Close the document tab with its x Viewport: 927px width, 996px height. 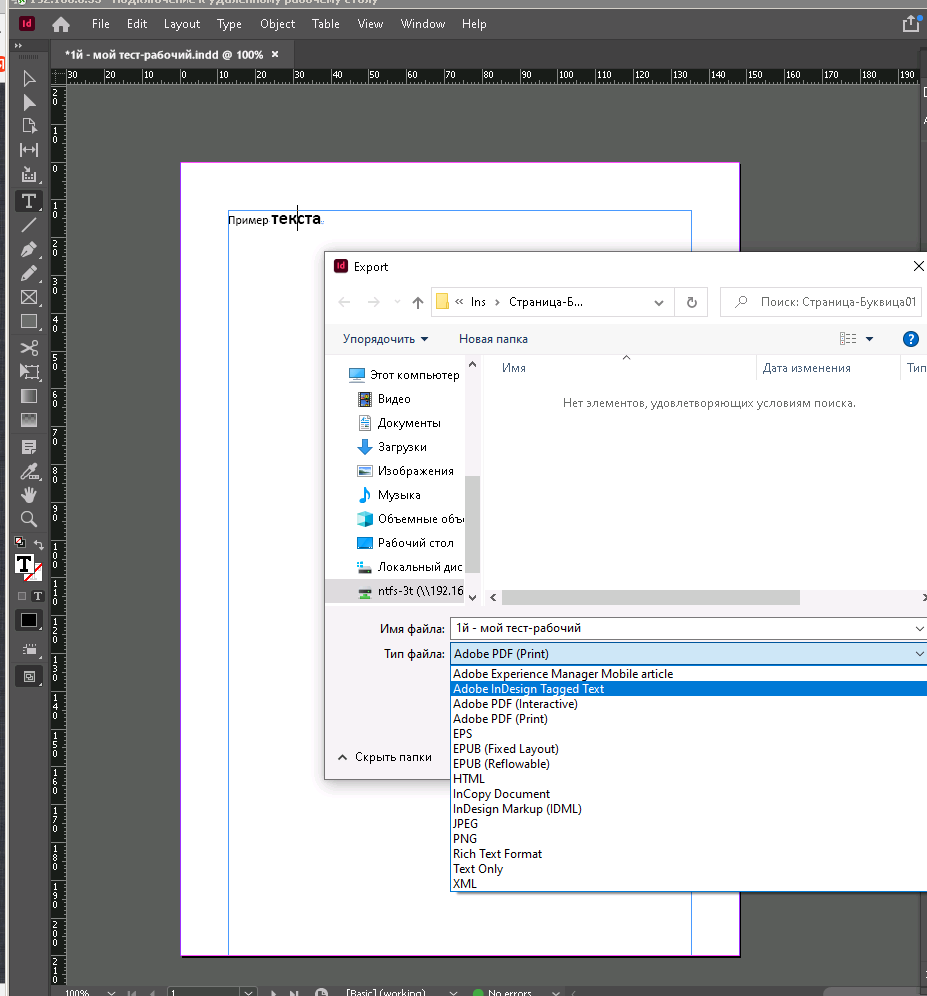275,55
